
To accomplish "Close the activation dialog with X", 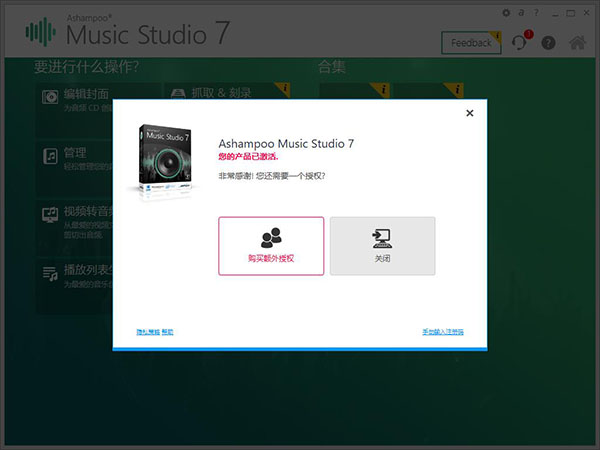I will (x=470, y=113).
